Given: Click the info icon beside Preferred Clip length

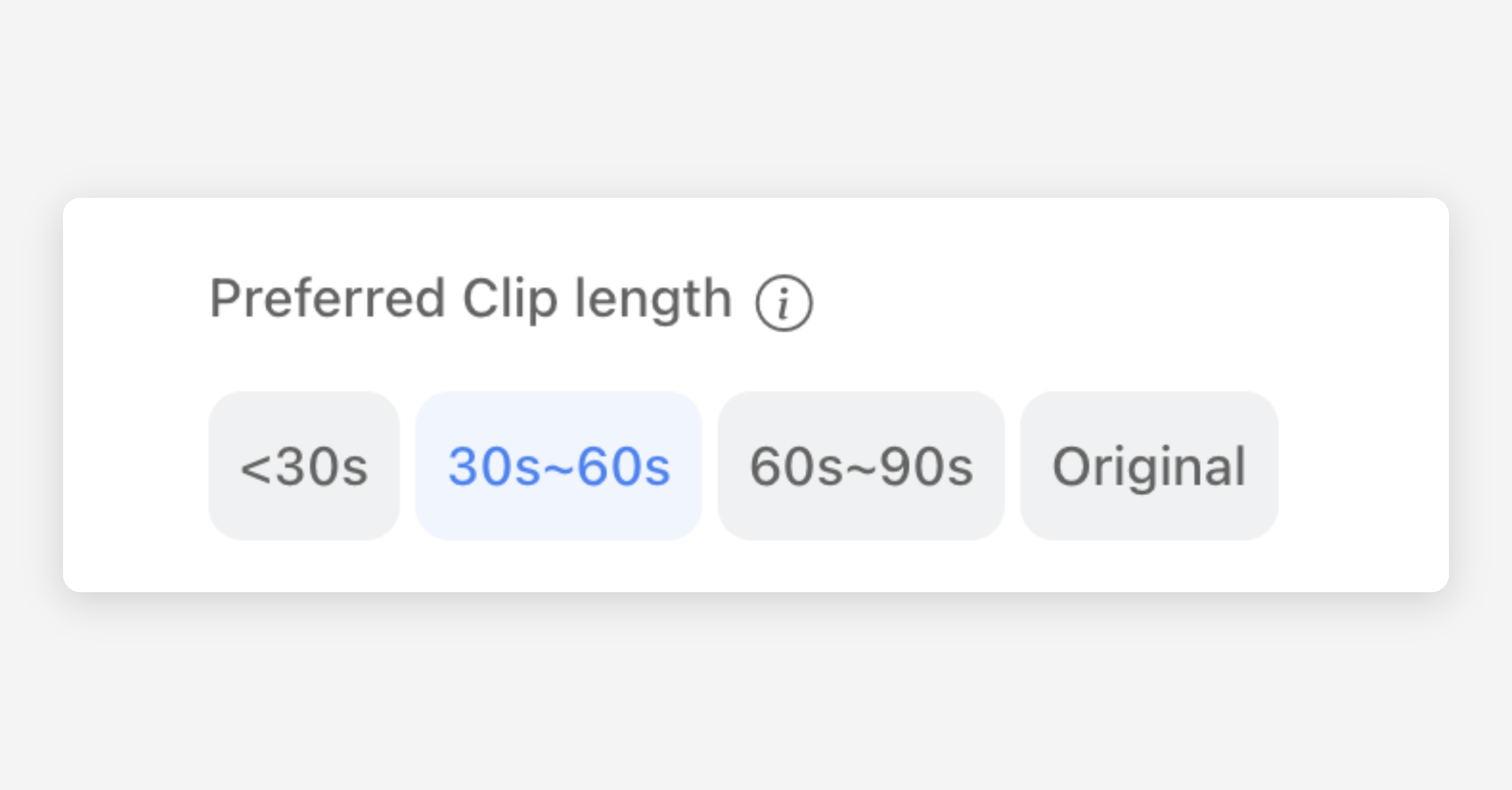Looking at the screenshot, I should coord(784,303).
